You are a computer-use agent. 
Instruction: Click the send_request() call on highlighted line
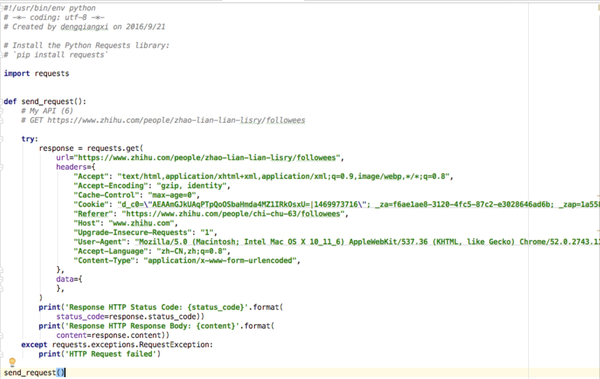point(34,372)
